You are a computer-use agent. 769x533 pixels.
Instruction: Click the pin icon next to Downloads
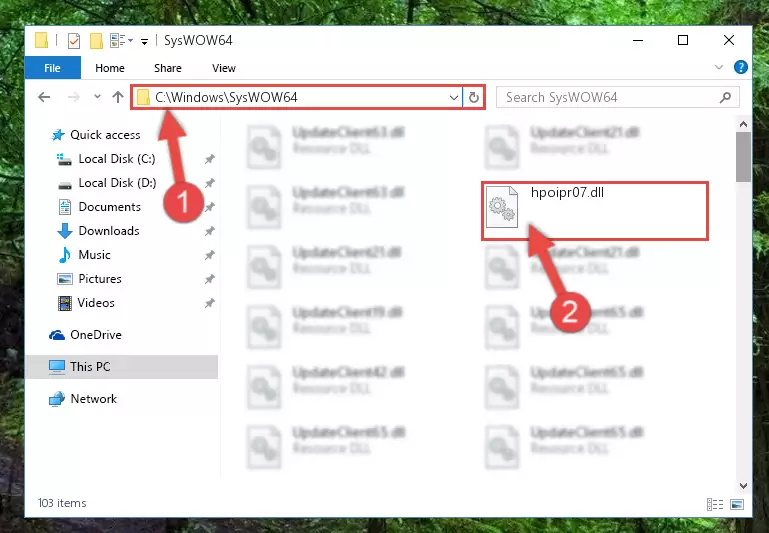coord(210,230)
